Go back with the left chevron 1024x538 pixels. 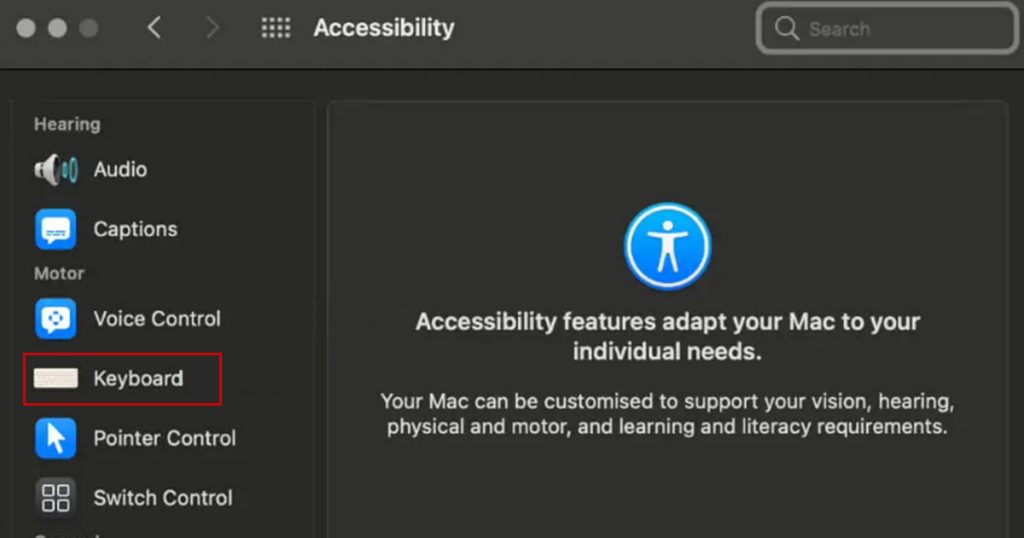[154, 28]
